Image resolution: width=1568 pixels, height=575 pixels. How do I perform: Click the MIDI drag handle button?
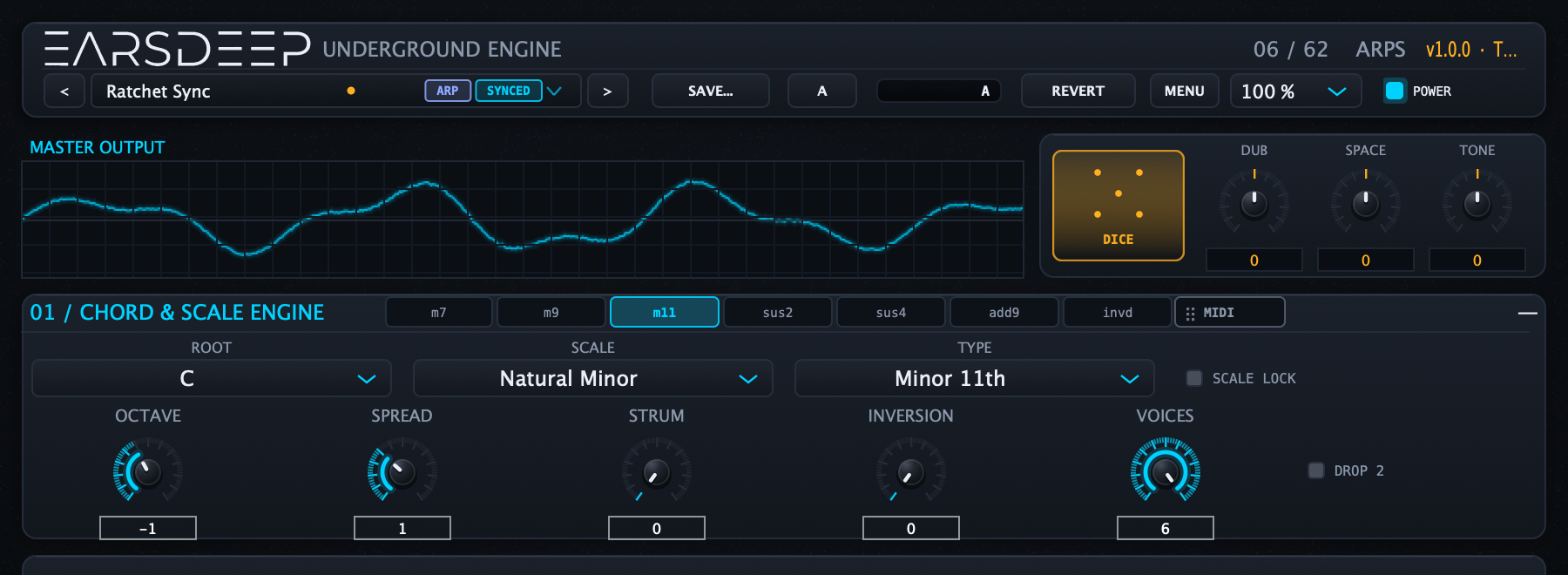pos(1229,312)
